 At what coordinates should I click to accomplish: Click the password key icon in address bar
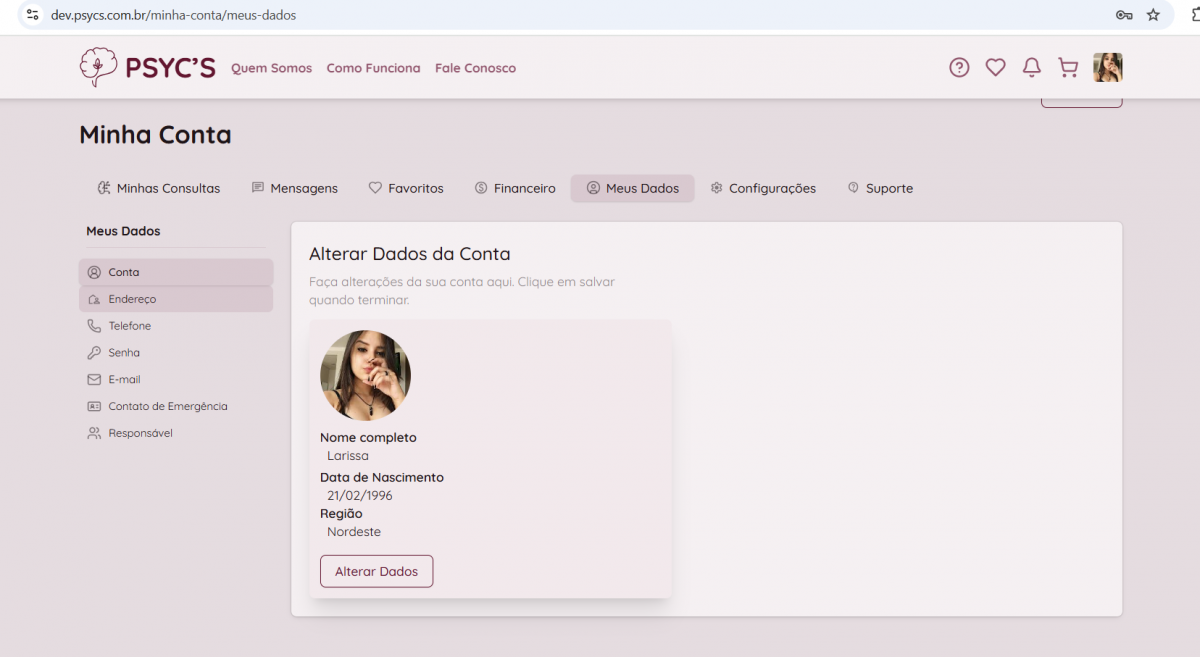(x=1124, y=15)
